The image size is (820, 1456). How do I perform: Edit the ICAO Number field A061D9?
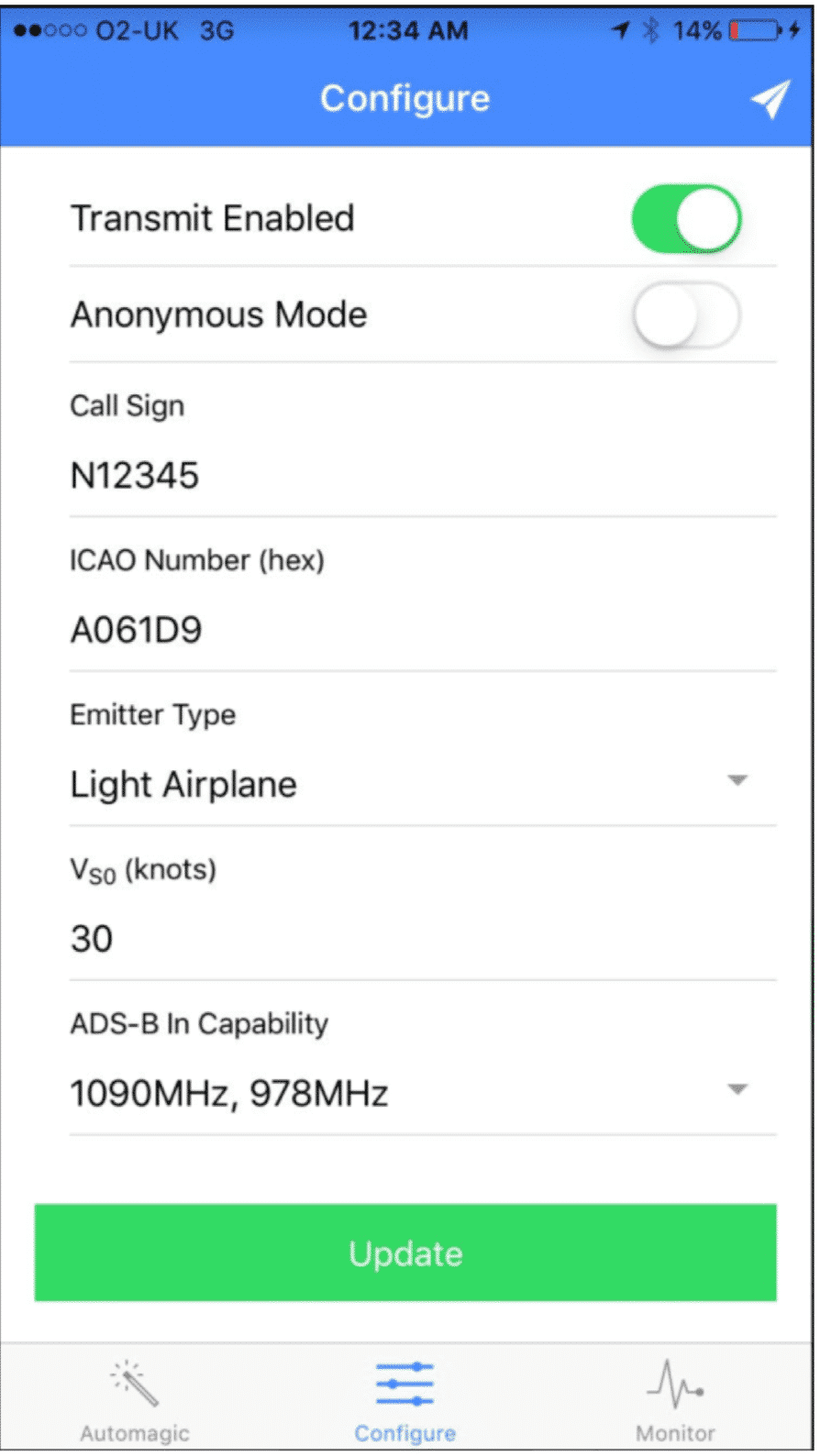[137, 631]
